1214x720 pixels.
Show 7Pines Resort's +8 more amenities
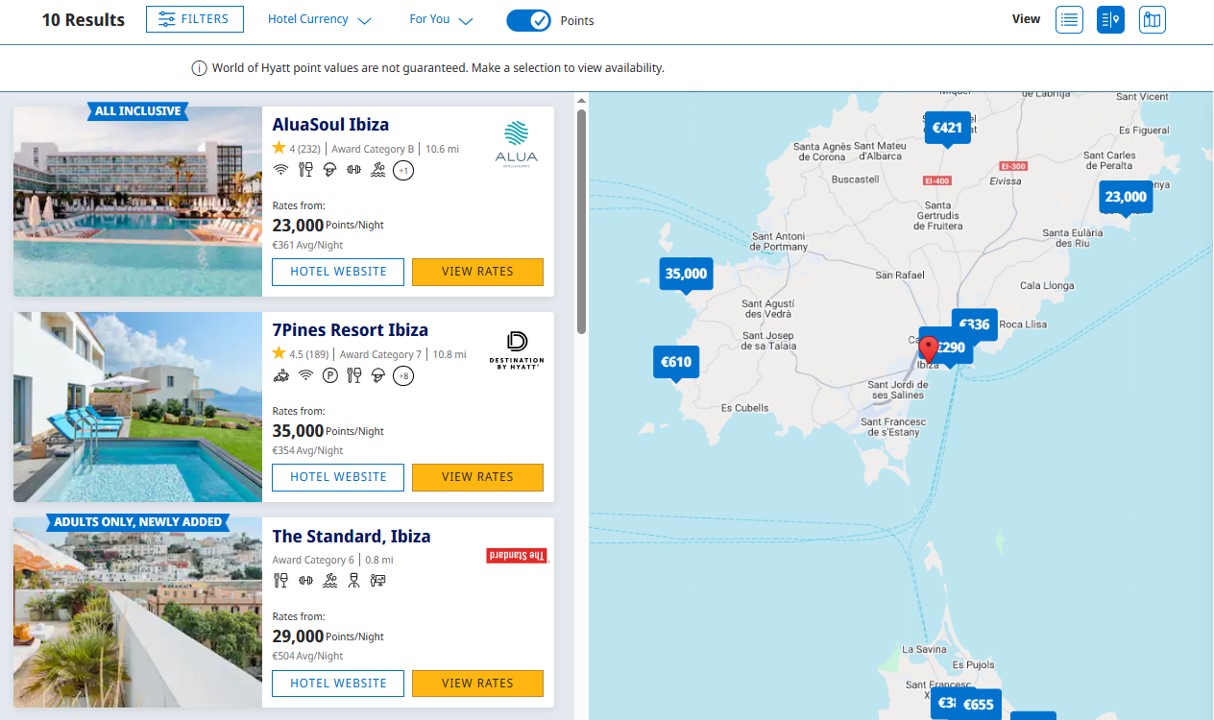[x=403, y=376]
